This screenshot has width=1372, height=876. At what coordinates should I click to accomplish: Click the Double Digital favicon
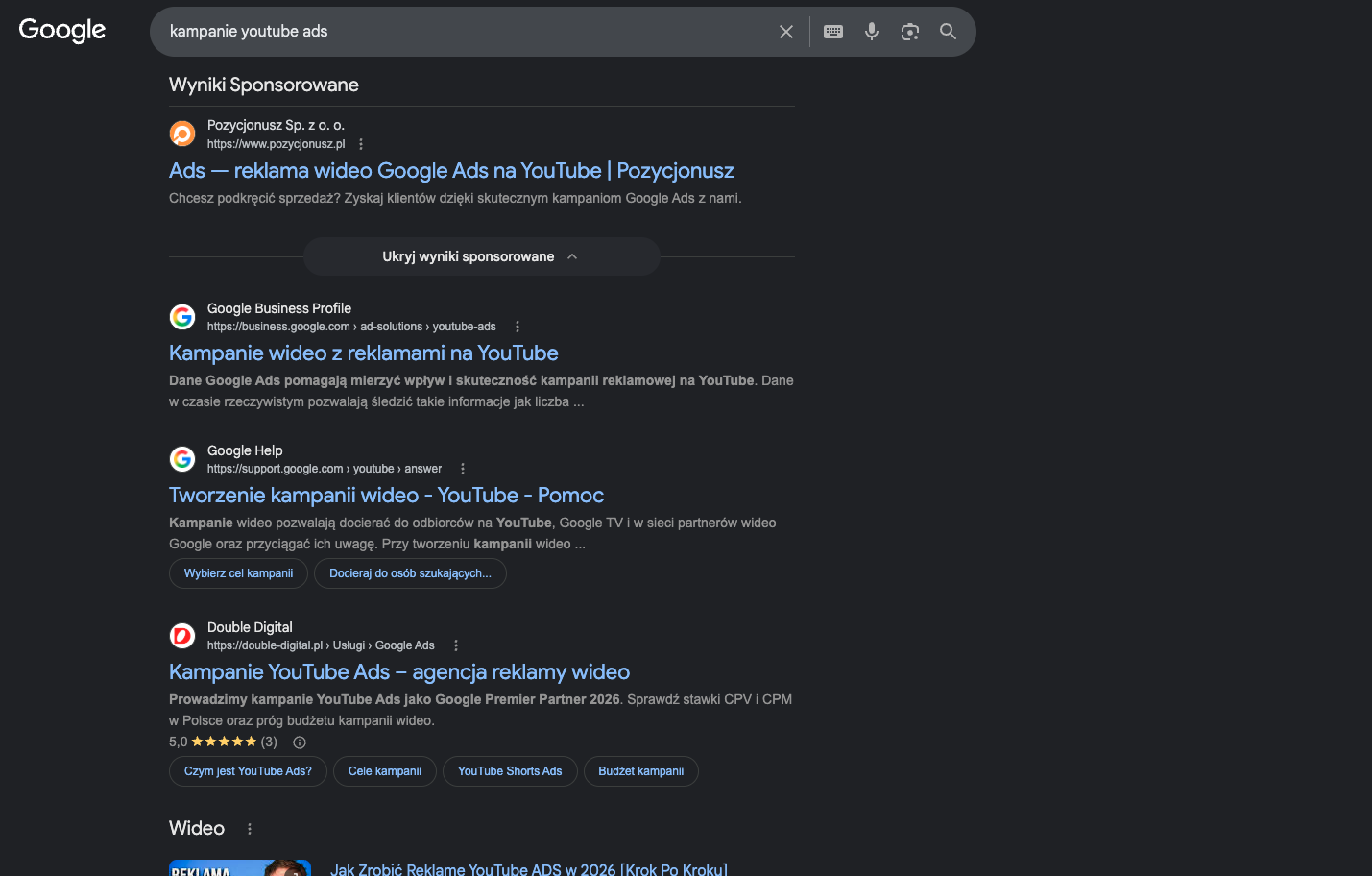coord(182,636)
